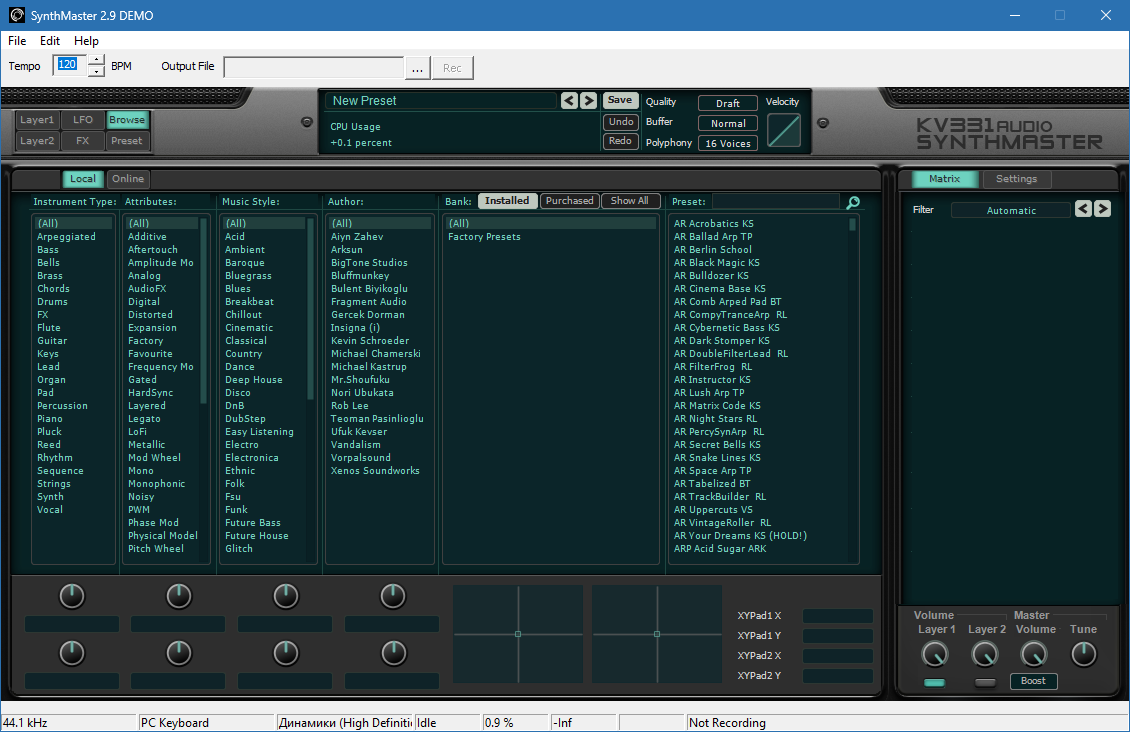
Task: Open the Preset tab
Action: (x=127, y=140)
